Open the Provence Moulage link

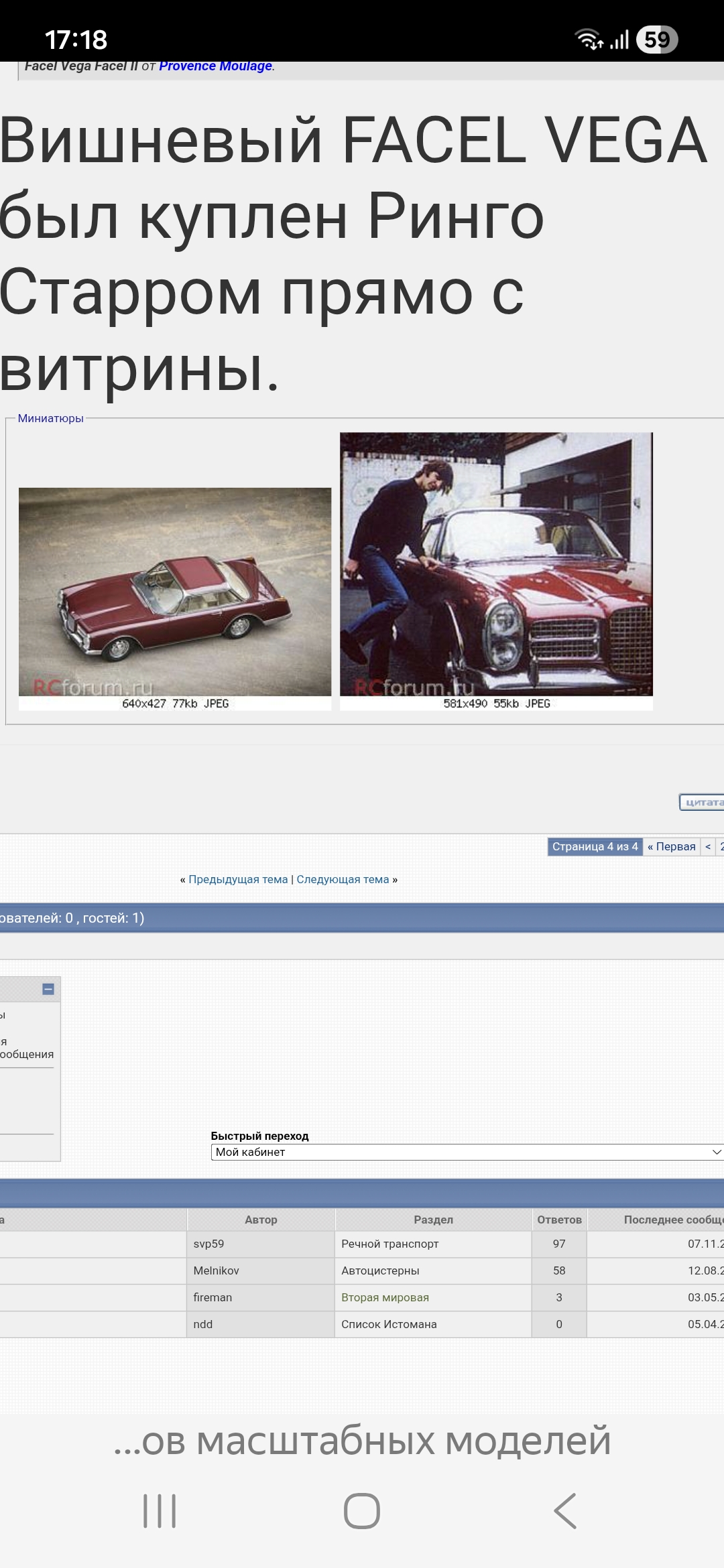click(215, 66)
